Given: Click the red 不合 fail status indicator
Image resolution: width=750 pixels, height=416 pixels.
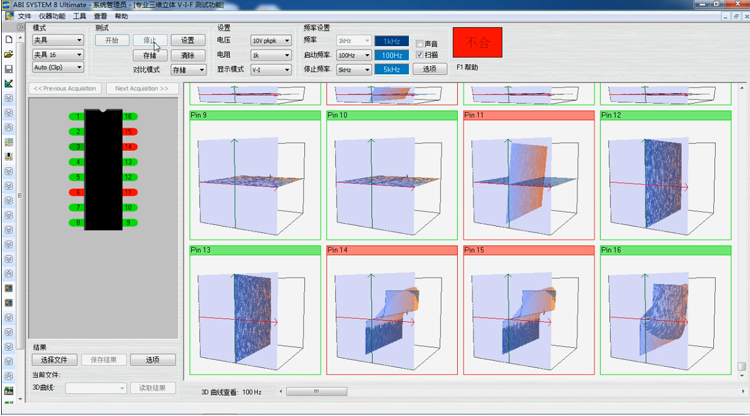Looking at the screenshot, I should tap(477, 44).
